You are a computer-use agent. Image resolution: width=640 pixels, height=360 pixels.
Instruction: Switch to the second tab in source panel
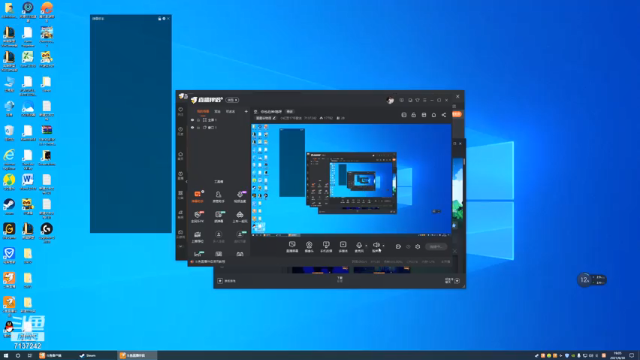pos(218,111)
